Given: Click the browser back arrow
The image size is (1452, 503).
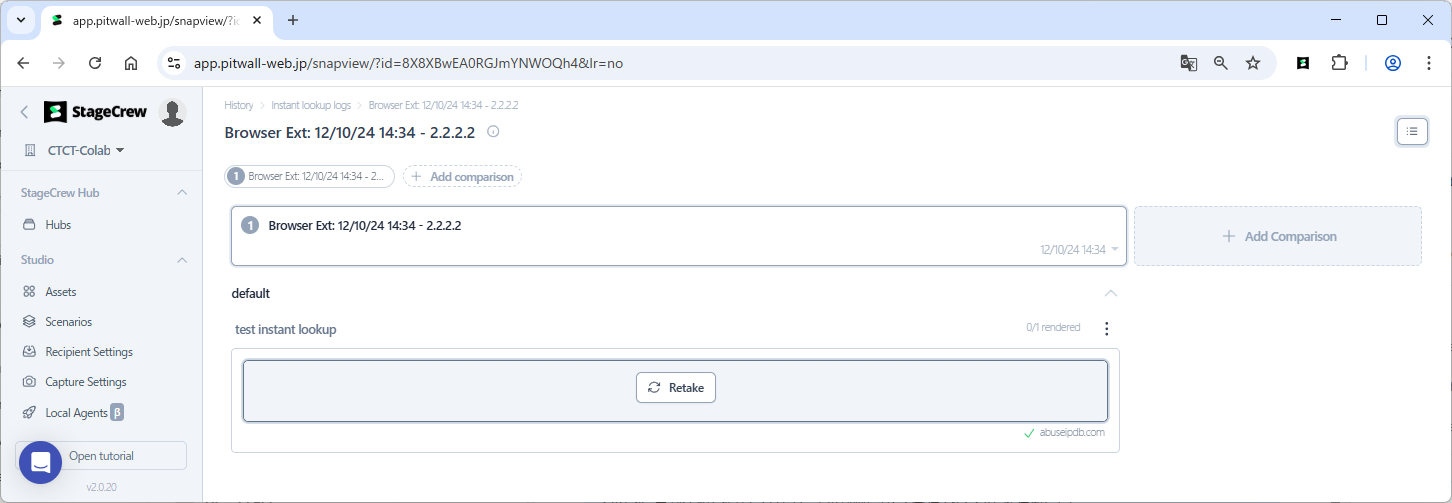Looking at the screenshot, I should (x=23, y=63).
